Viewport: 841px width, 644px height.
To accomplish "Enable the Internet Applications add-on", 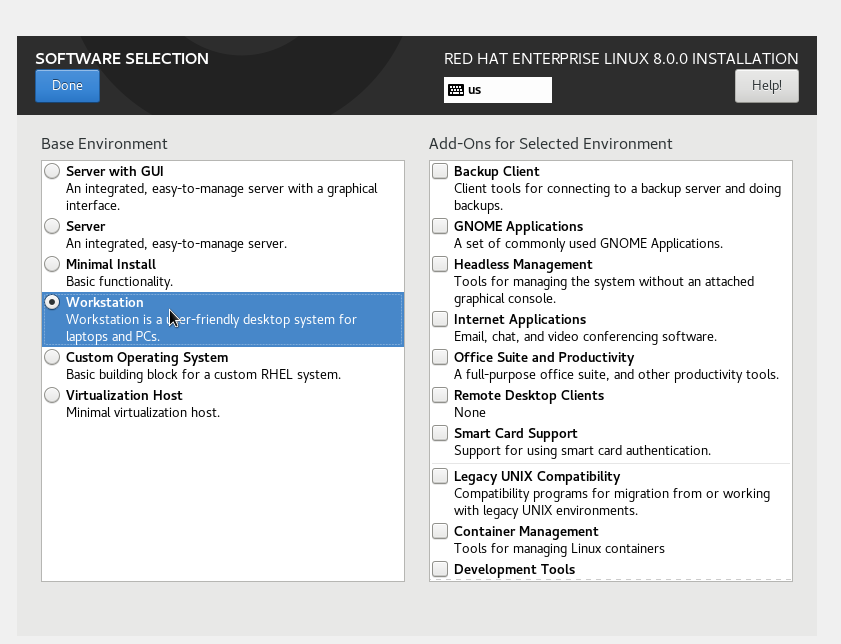I will 440,320.
